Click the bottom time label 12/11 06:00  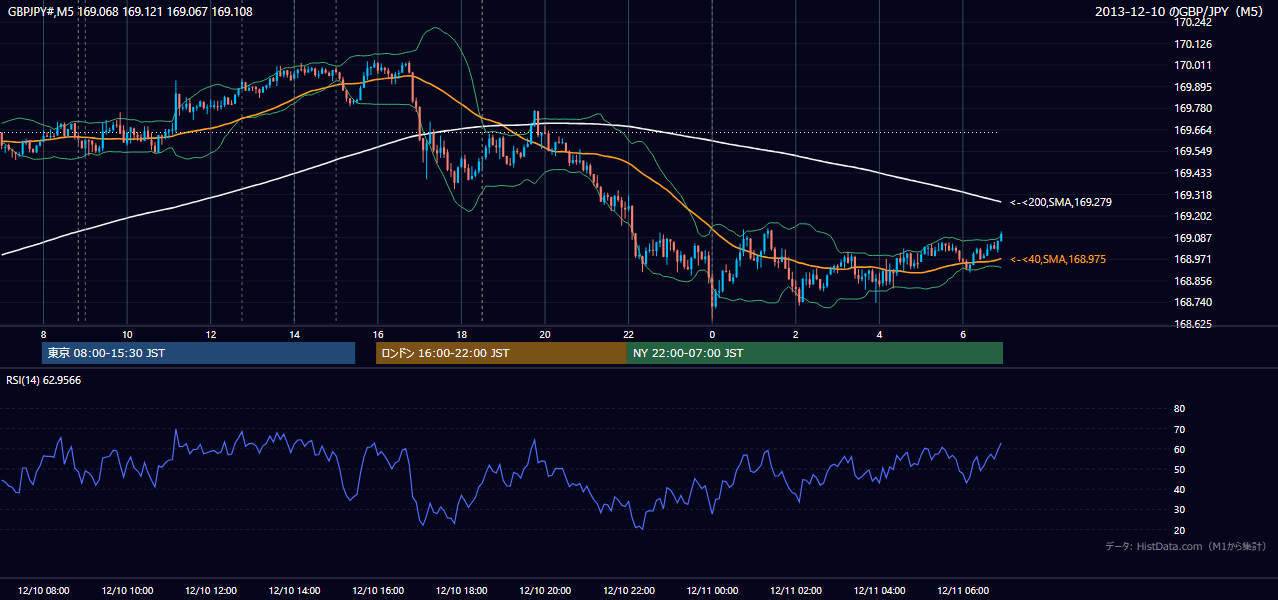(x=962, y=591)
